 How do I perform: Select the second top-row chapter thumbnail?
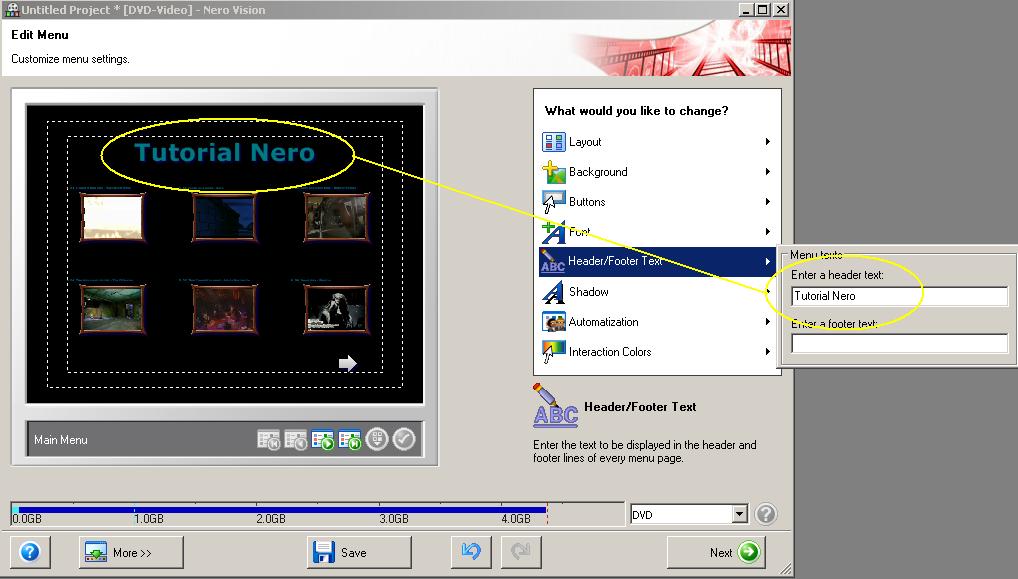click(x=224, y=217)
